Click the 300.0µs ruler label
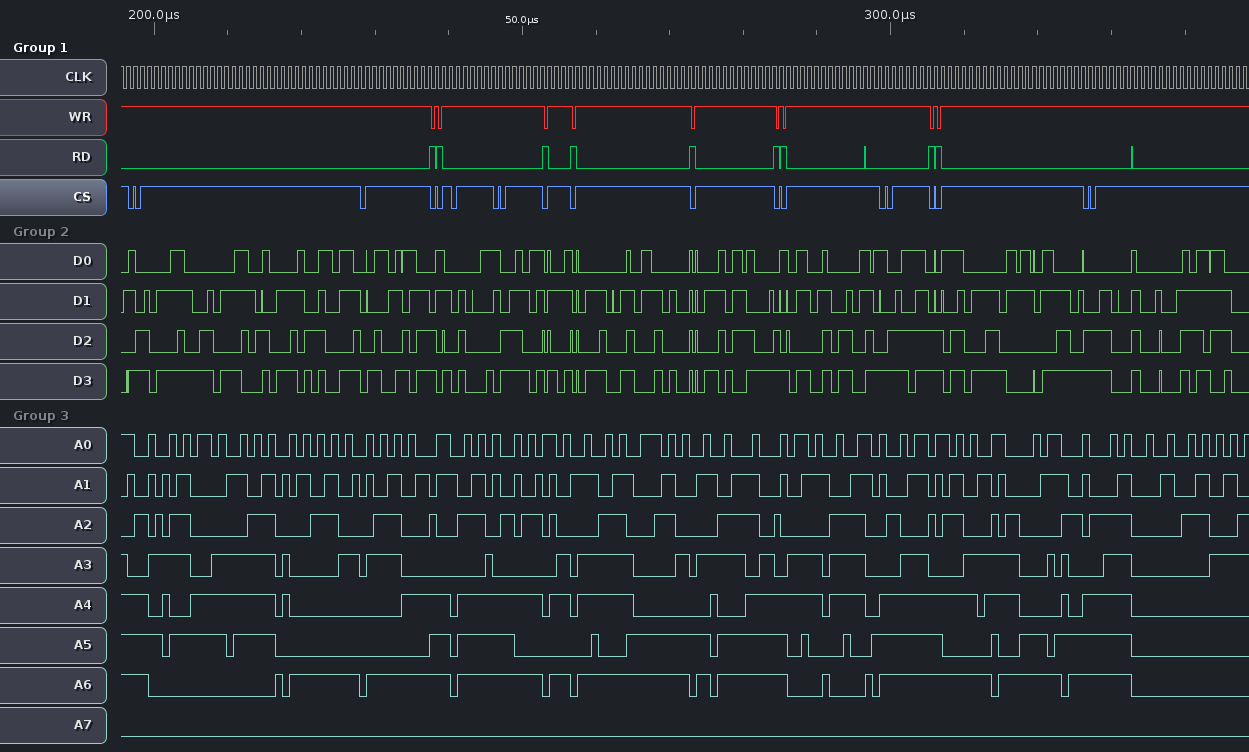 tap(890, 15)
